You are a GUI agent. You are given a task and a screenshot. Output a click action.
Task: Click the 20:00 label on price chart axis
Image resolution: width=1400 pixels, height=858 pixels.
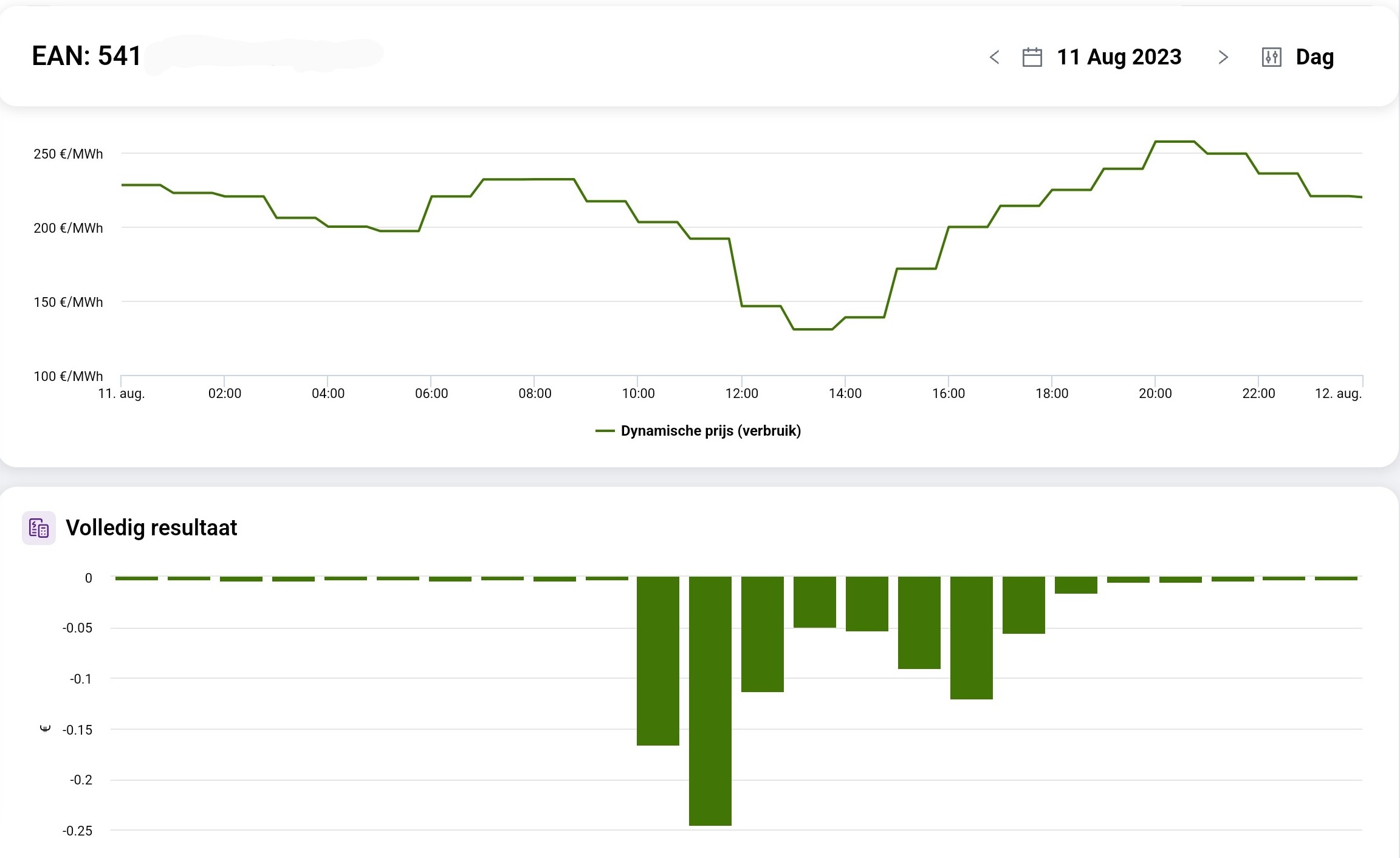pos(1155,393)
